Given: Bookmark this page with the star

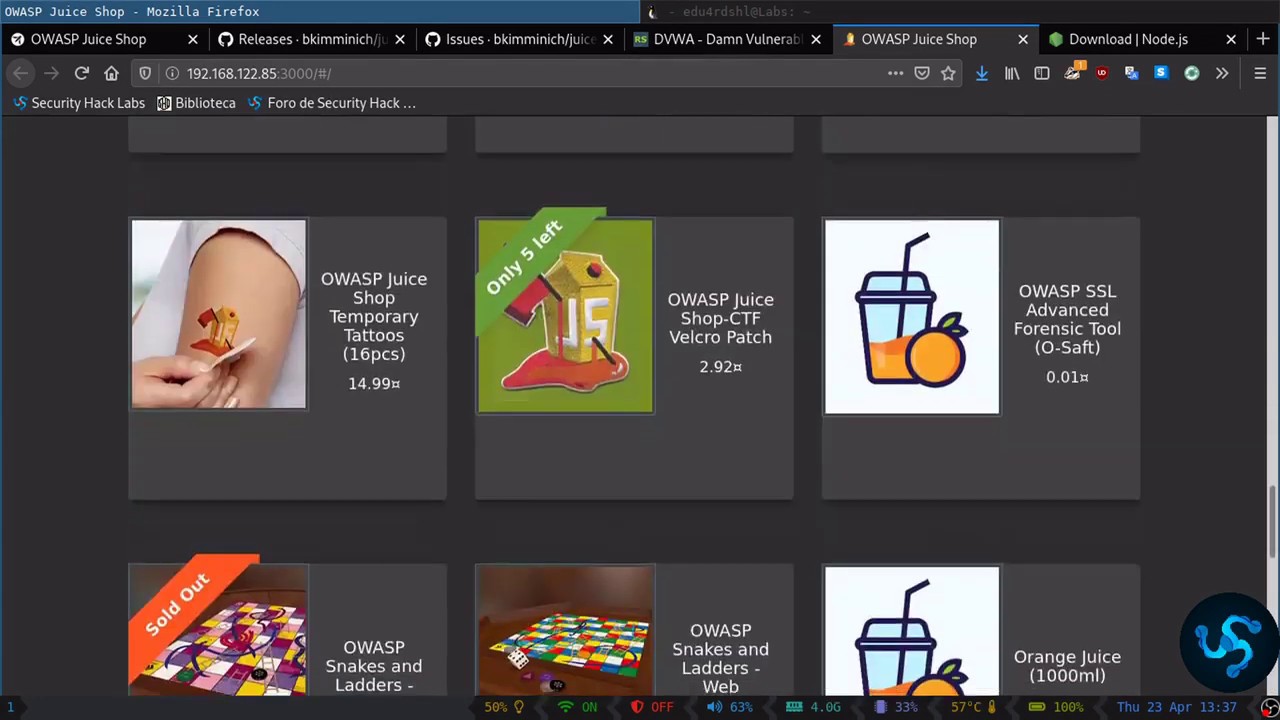Looking at the screenshot, I should [948, 73].
